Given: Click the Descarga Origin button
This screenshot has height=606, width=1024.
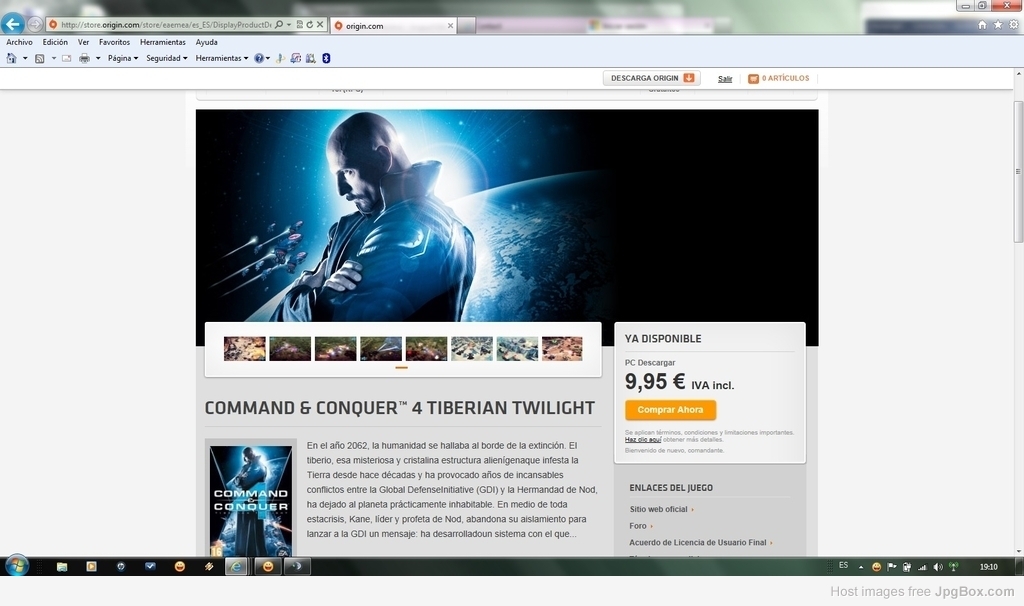Looking at the screenshot, I should [x=651, y=78].
